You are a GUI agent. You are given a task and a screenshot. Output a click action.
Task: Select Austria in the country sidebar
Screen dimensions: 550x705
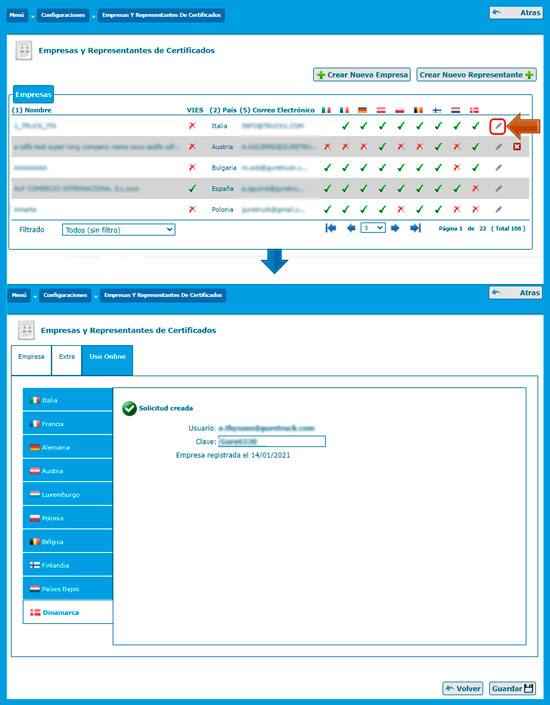[x=67, y=471]
